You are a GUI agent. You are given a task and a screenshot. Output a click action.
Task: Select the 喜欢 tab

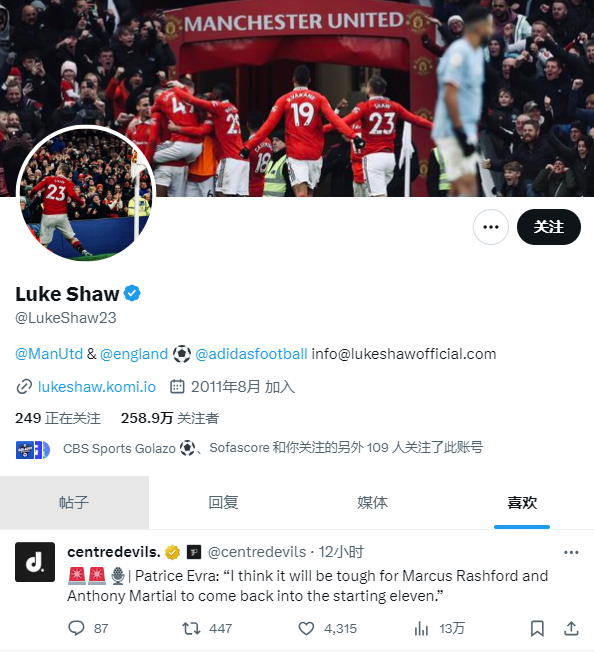coord(522,502)
